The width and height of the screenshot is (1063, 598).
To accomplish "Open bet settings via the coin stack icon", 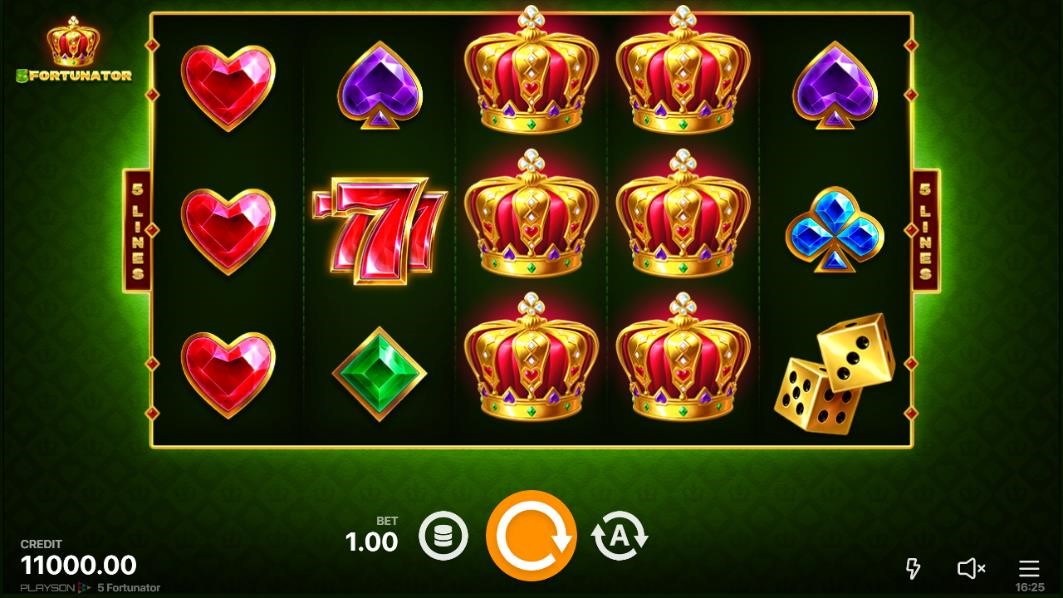I will (x=443, y=536).
